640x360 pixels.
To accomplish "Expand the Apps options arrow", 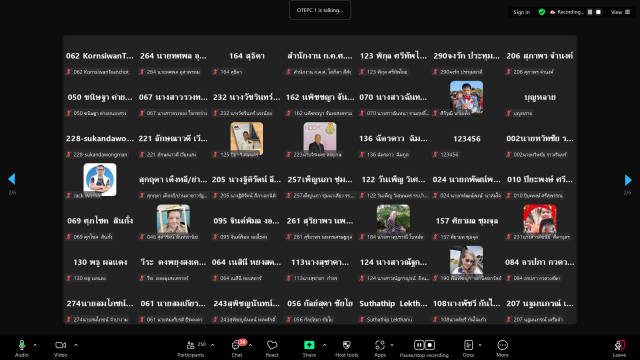I will pyautogui.click(x=392, y=345).
